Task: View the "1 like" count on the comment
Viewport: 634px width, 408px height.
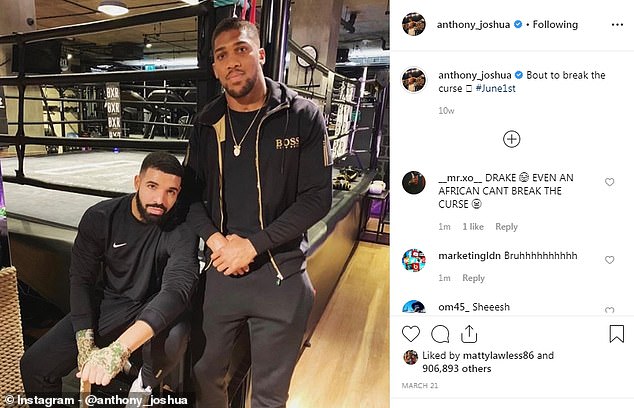Action: pos(473,227)
